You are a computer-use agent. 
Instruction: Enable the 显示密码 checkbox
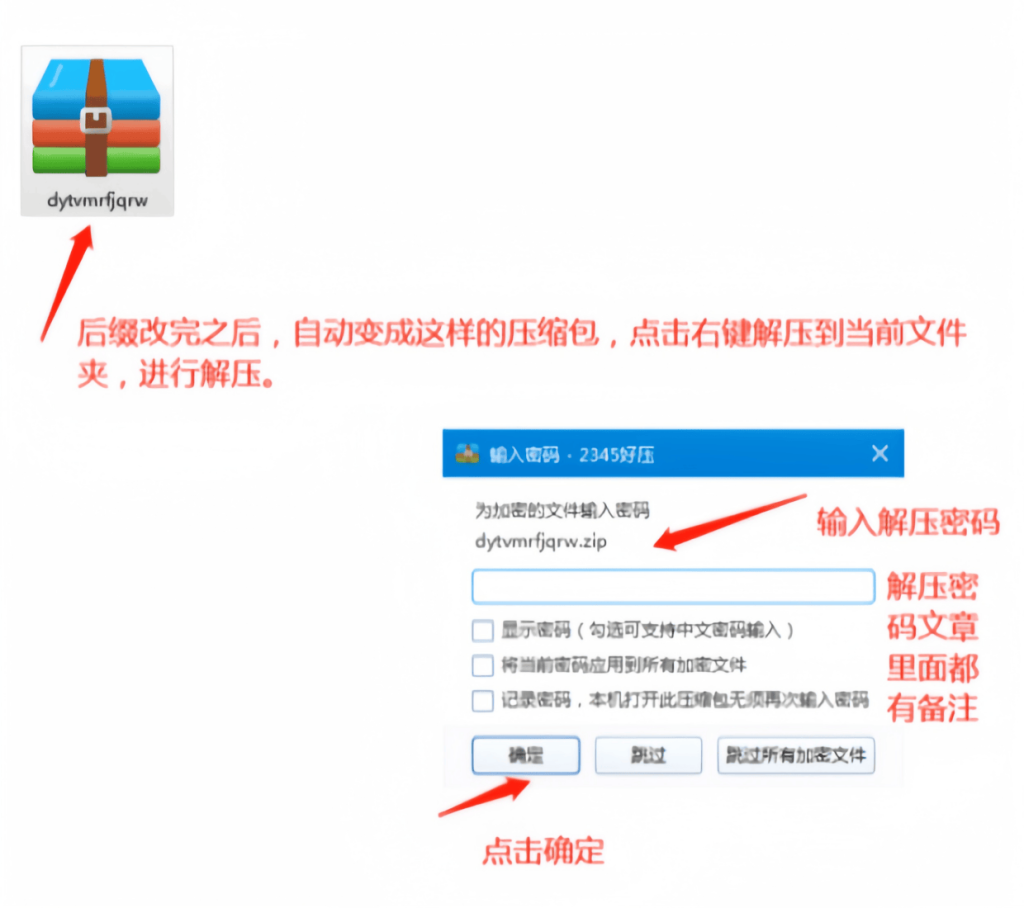pyautogui.click(x=482, y=630)
